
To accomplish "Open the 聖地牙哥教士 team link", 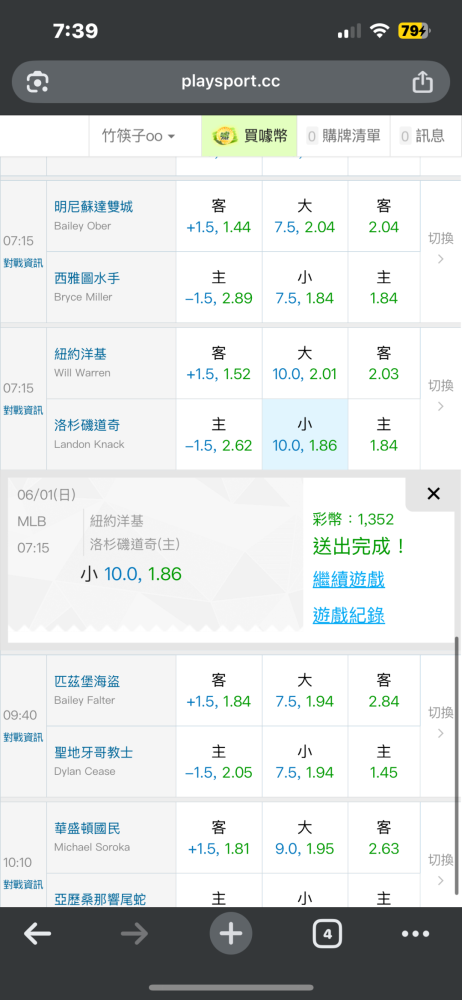I will coord(93,753).
